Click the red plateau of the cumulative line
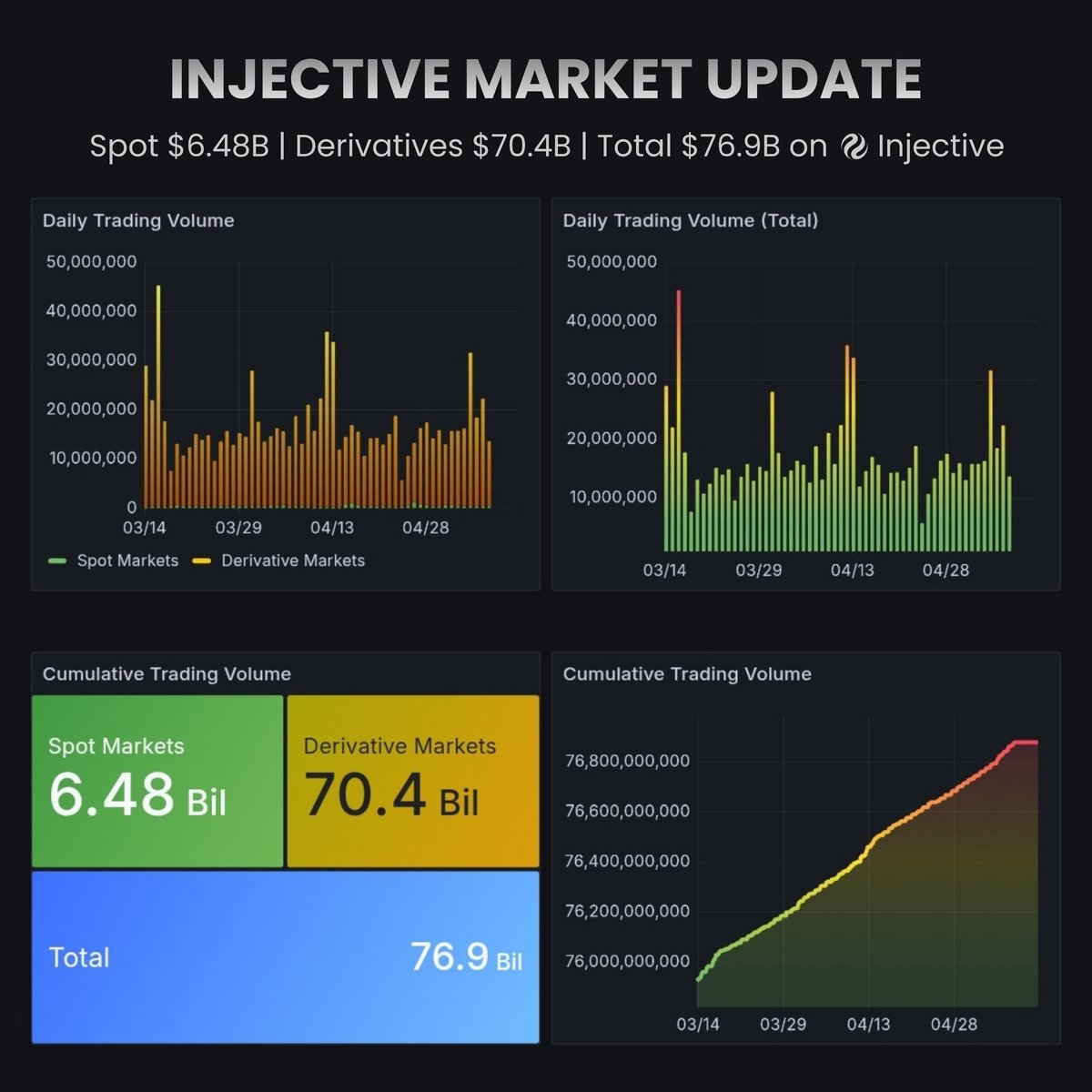Screen dimensions: 1092x1092 (1026, 743)
